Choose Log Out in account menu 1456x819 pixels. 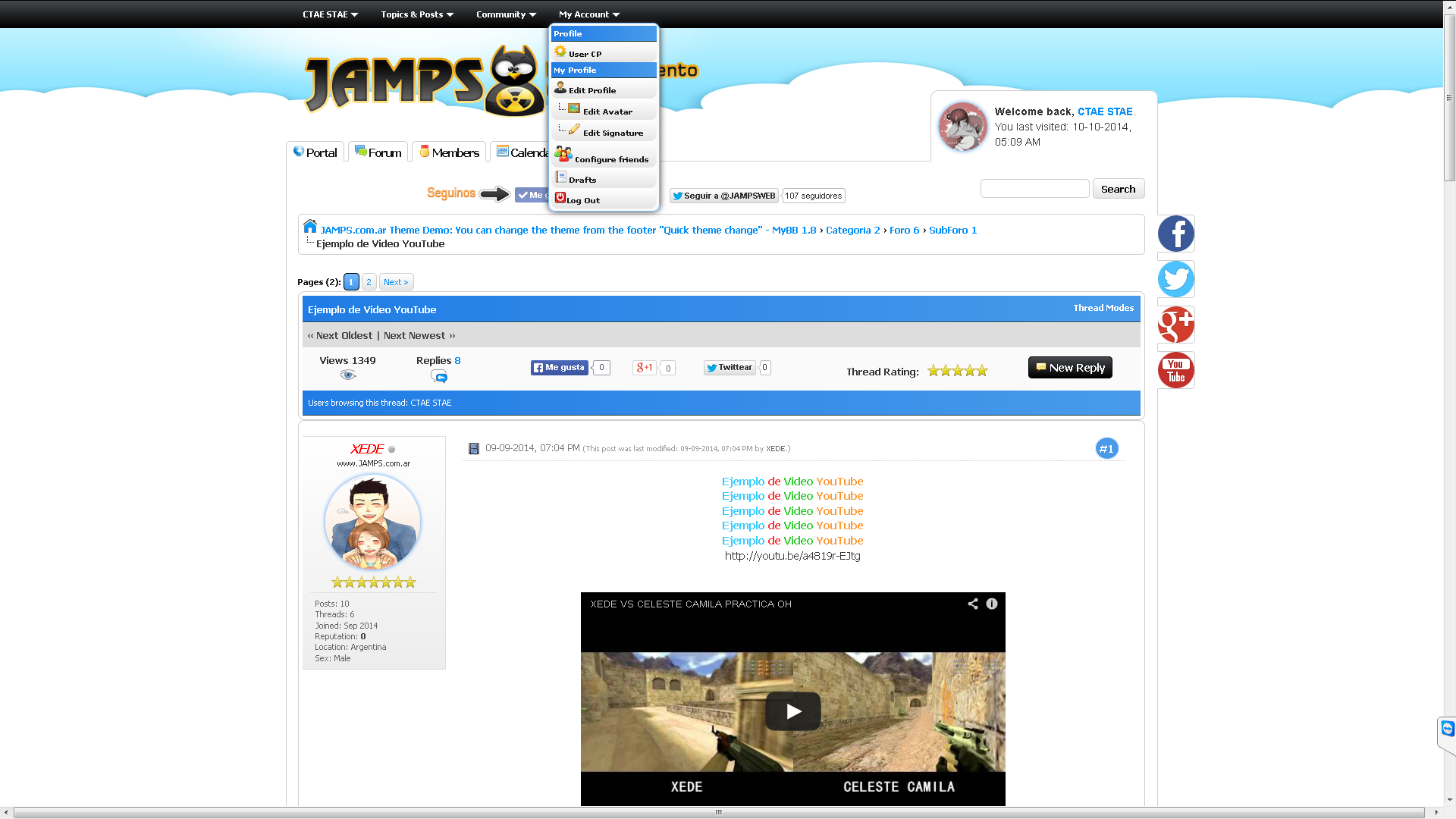click(x=582, y=200)
